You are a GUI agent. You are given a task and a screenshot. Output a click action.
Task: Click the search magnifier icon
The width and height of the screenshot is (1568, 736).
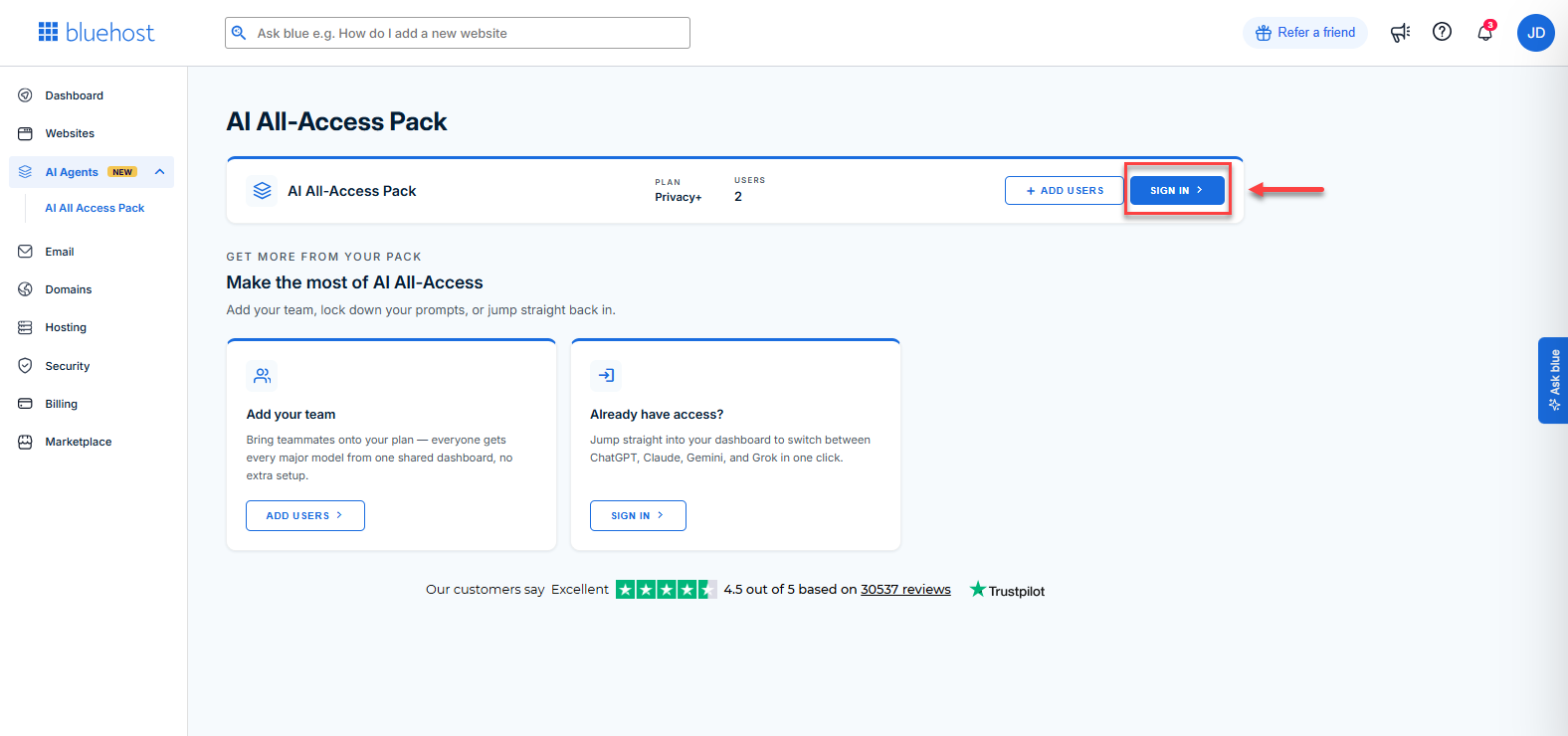(x=239, y=33)
